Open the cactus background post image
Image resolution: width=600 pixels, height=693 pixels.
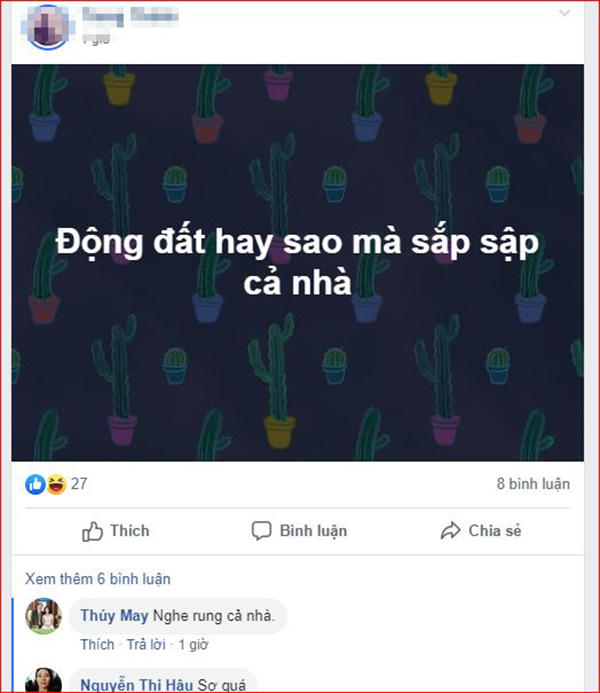click(297, 263)
